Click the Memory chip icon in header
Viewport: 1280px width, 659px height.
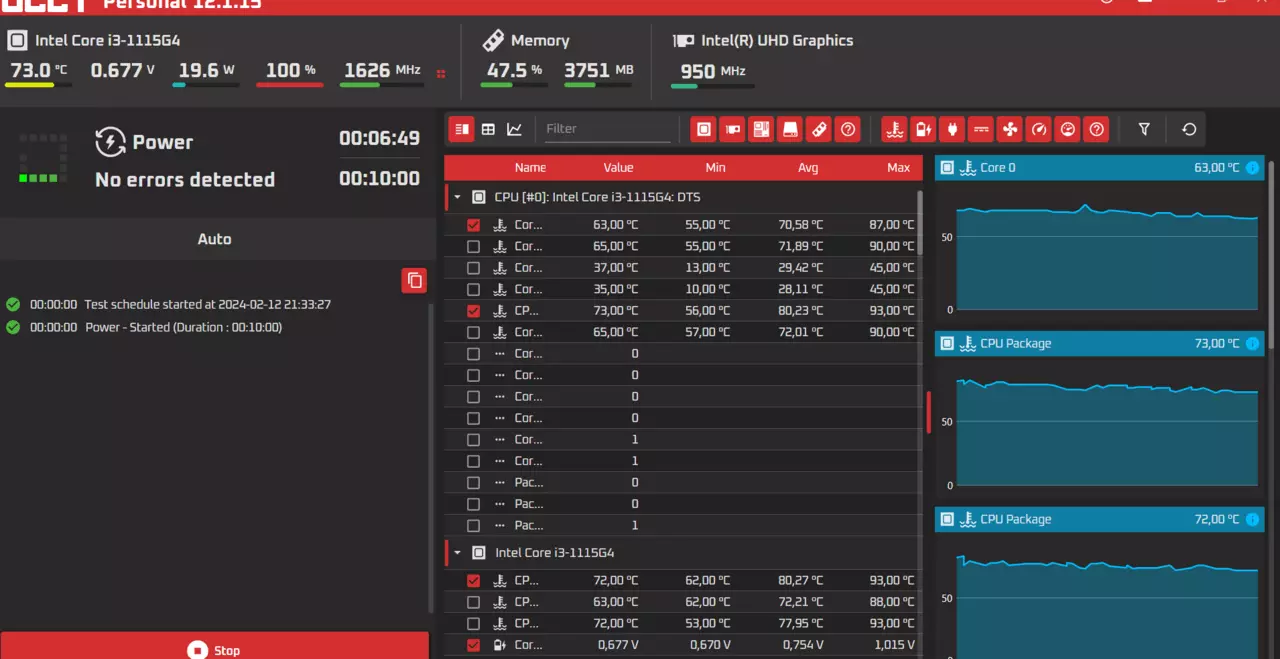pyautogui.click(x=493, y=41)
